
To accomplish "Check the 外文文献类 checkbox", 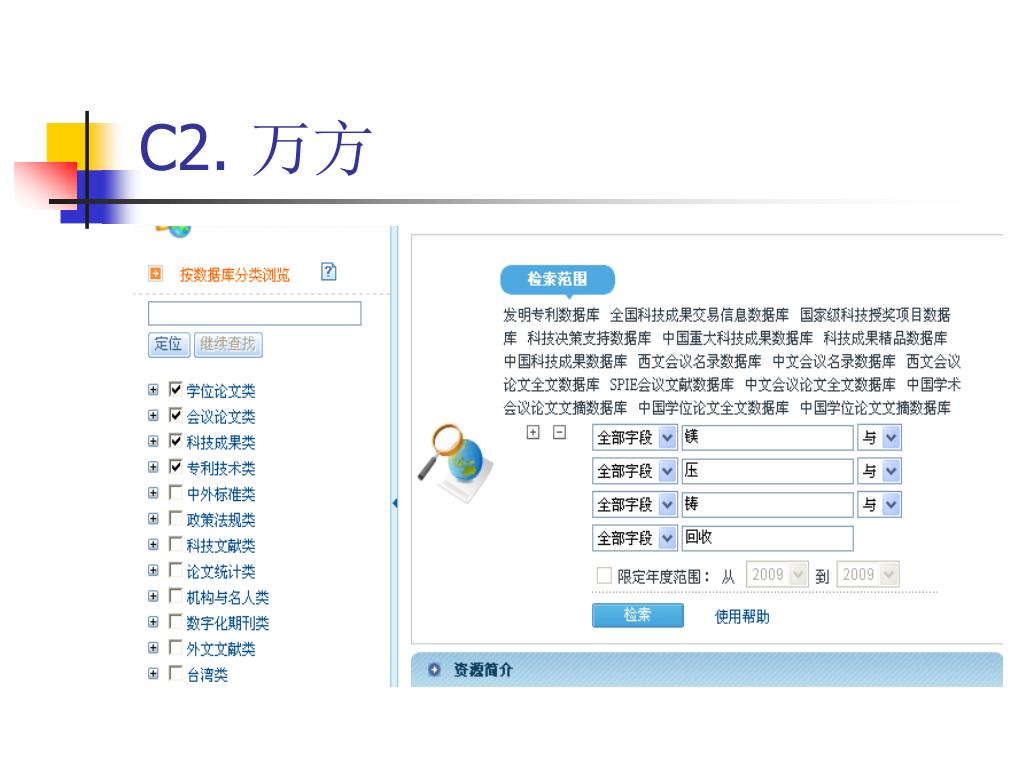I will coord(175,647).
